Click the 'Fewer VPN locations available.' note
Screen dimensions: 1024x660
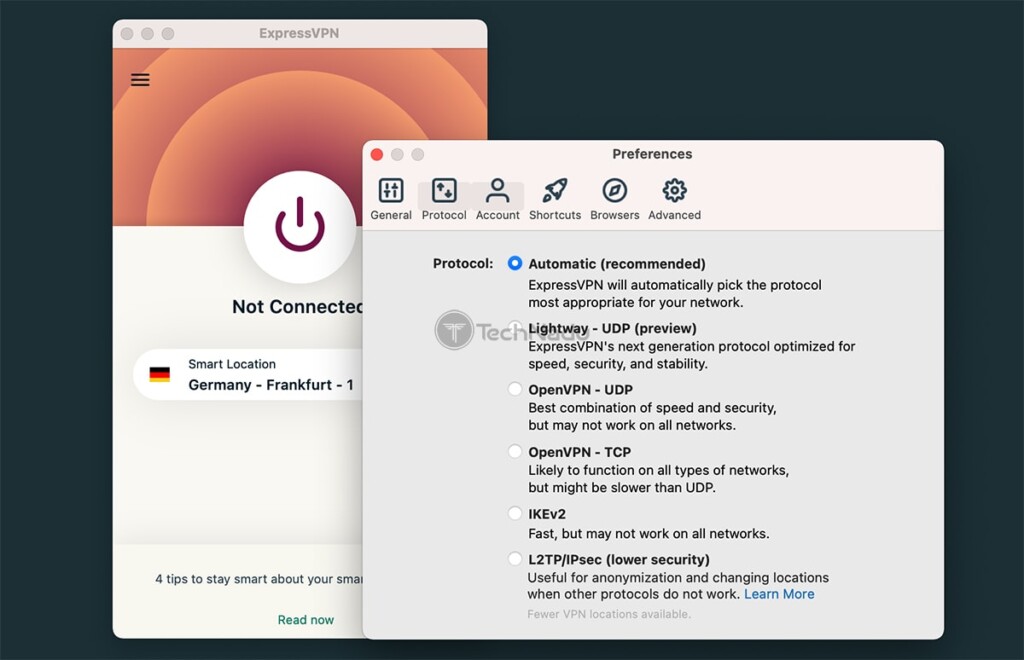609,614
